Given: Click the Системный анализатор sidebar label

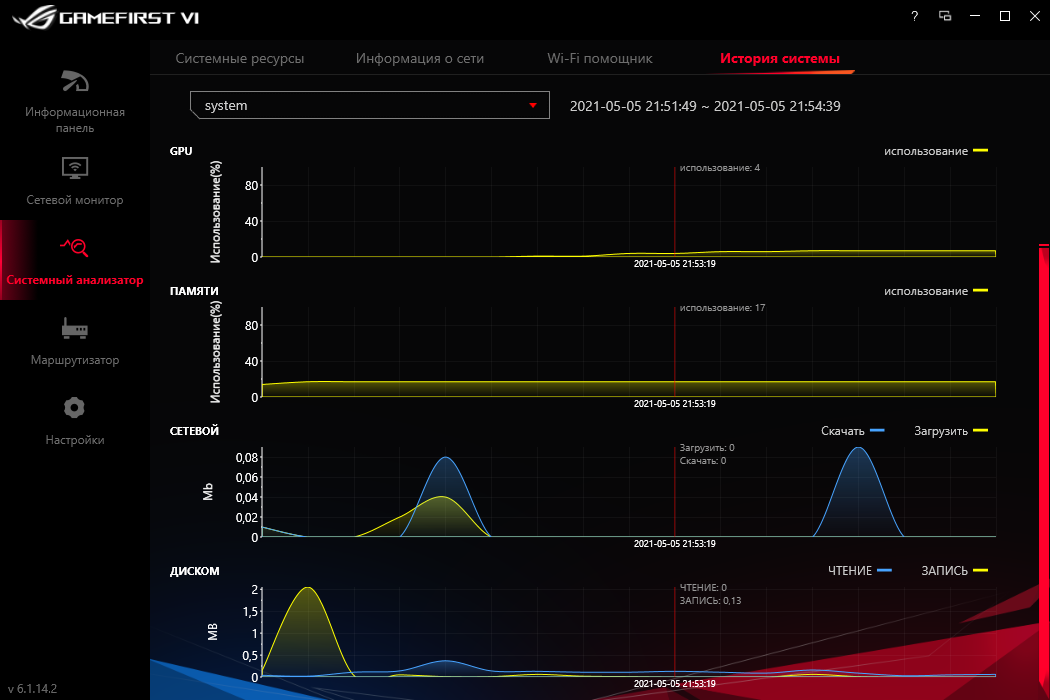Looking at the screenshot, I should pyautogui.click(x=75, y=280).
